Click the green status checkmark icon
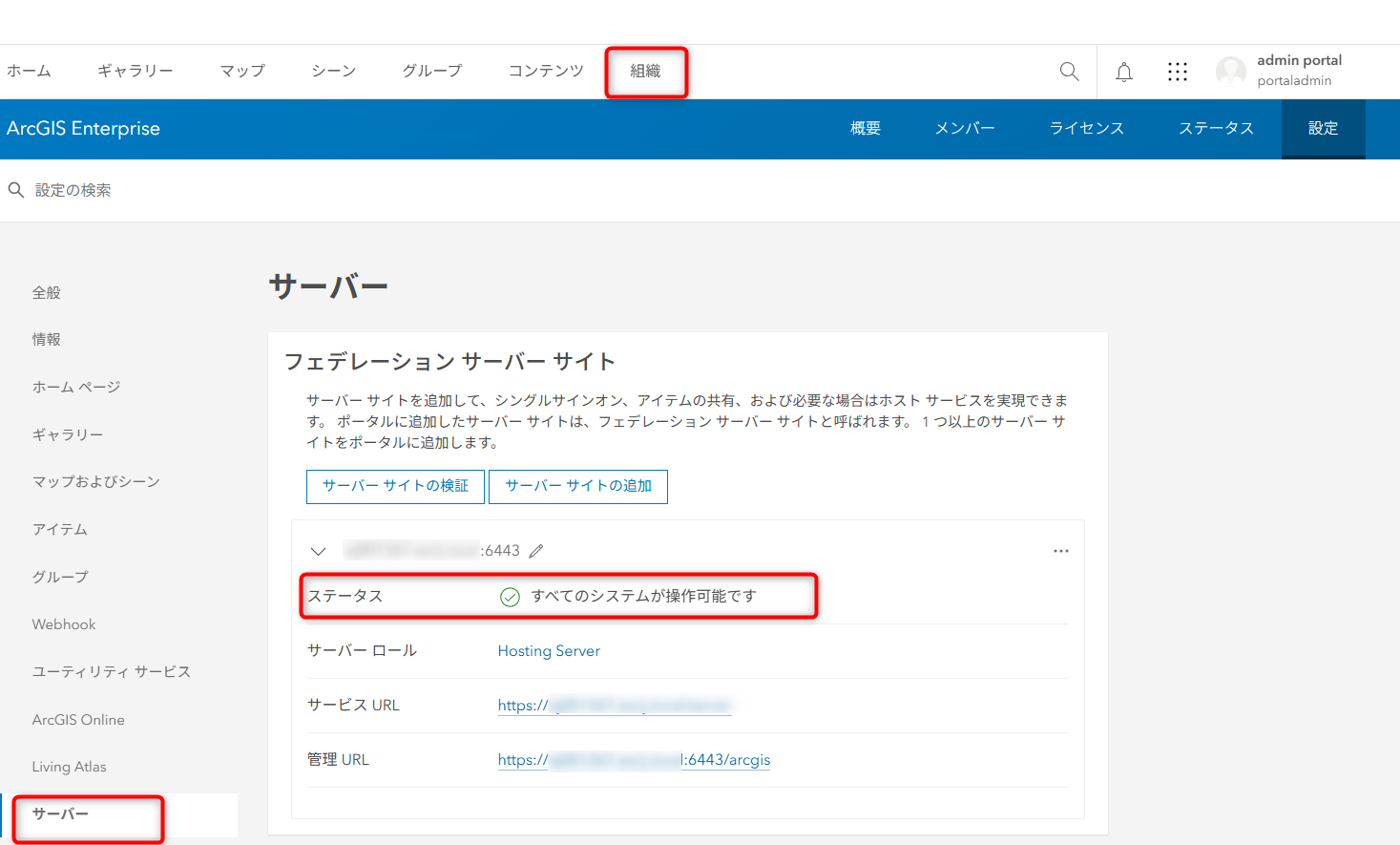 pyautogui.click(x=510, y=597)
